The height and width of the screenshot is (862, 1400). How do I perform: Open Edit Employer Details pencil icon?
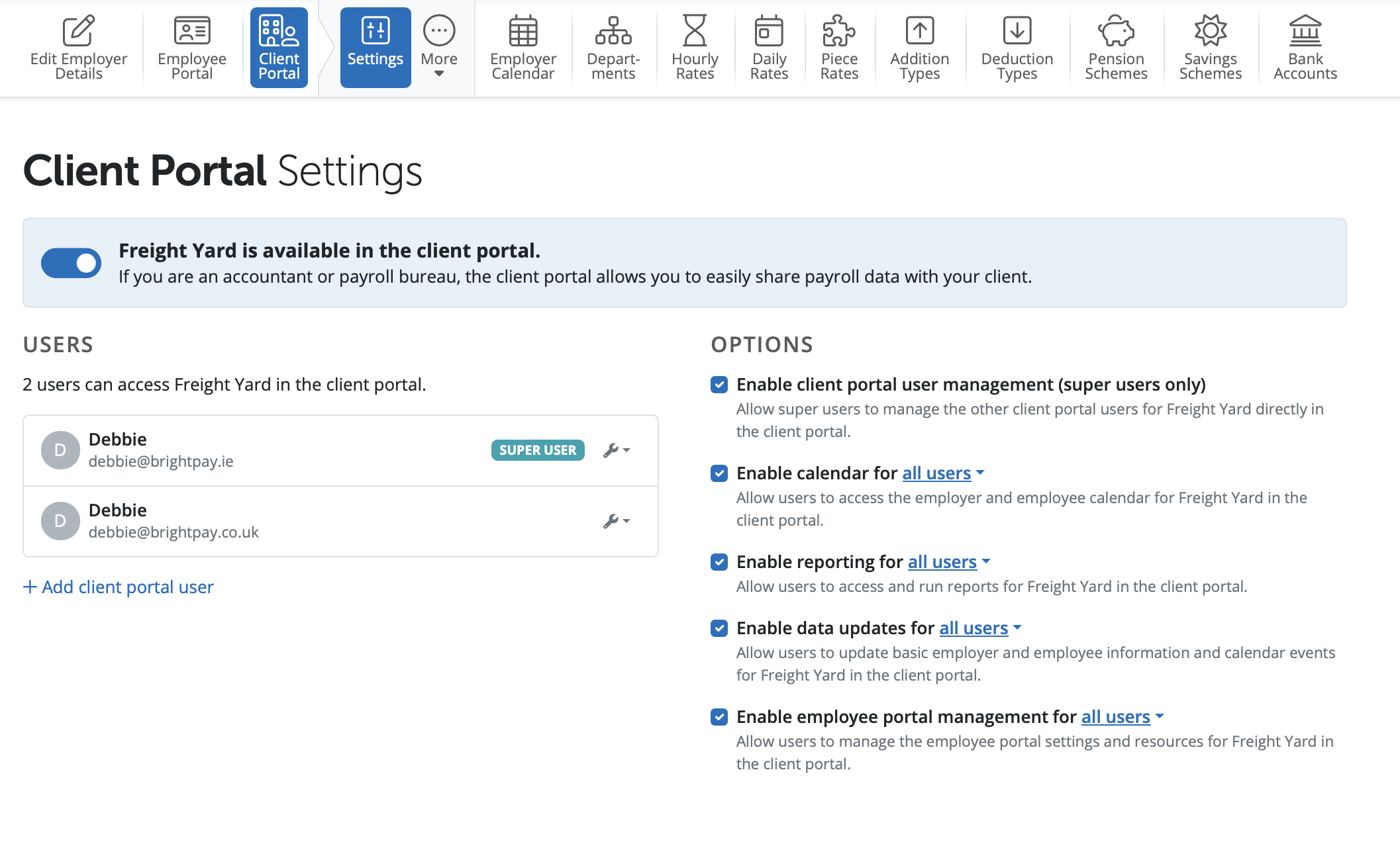coord(78,31)
